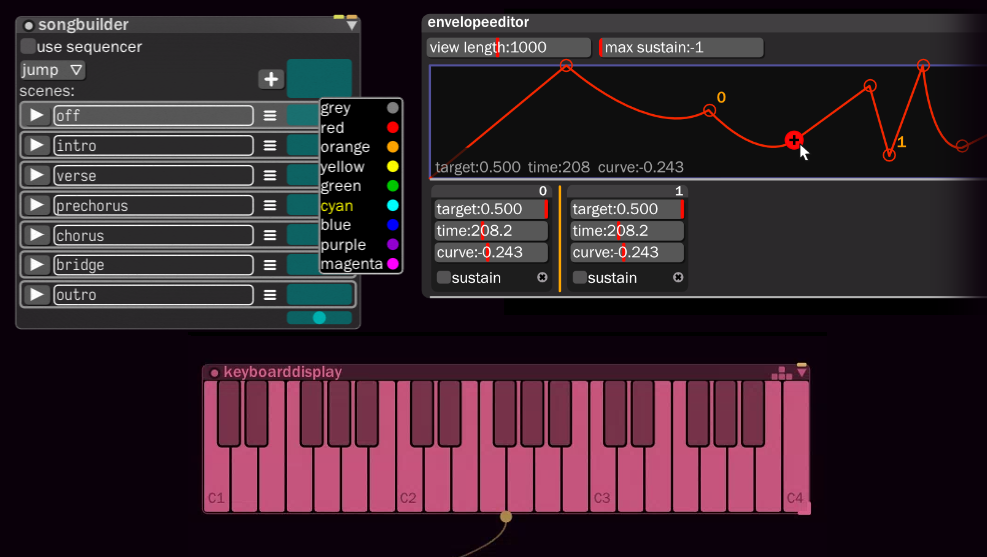987x557 pixels.
Task: Choose magenta from color list
Action: point(360,264)
